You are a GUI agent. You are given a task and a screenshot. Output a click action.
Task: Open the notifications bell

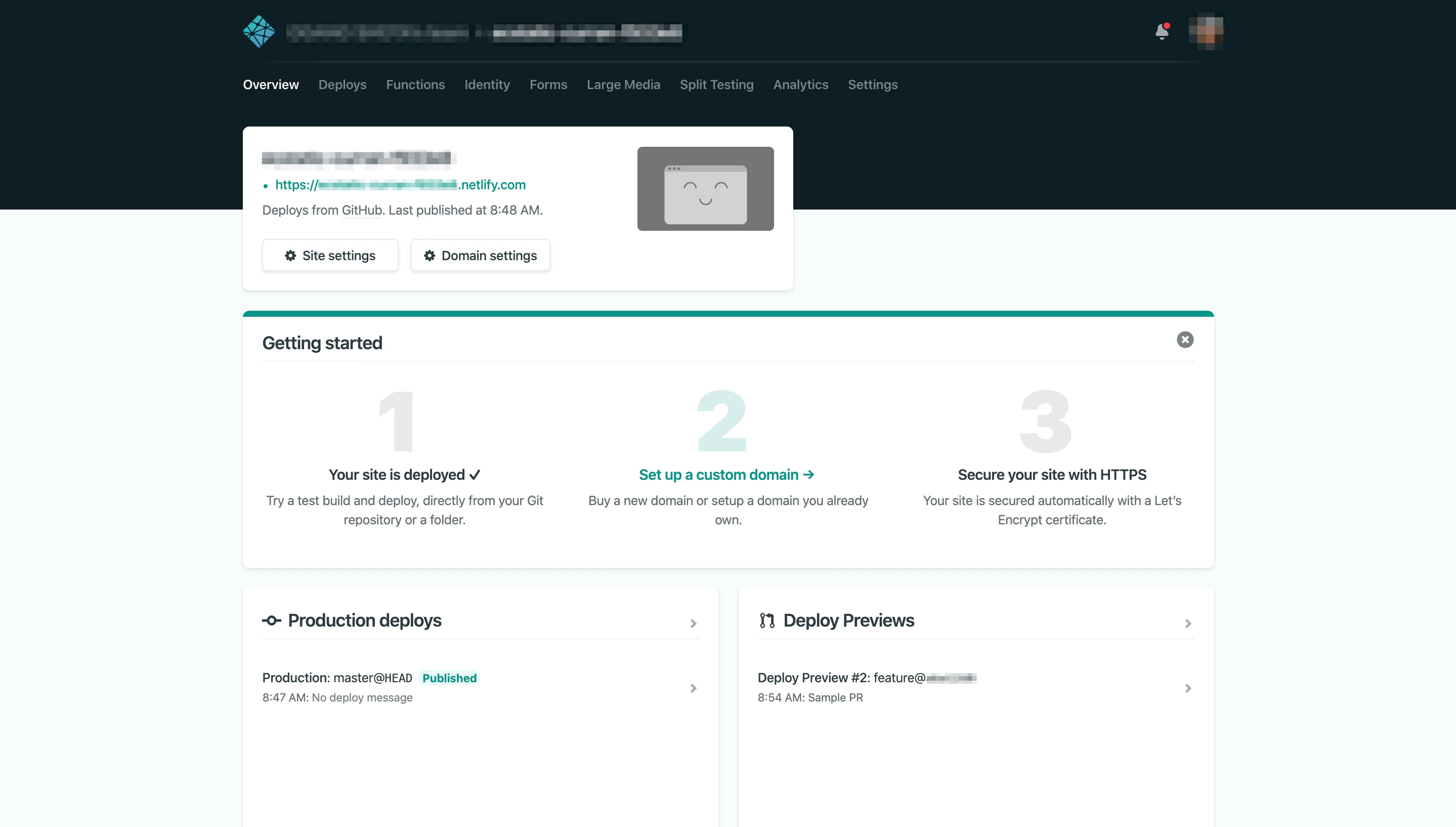pos(1162,31)
